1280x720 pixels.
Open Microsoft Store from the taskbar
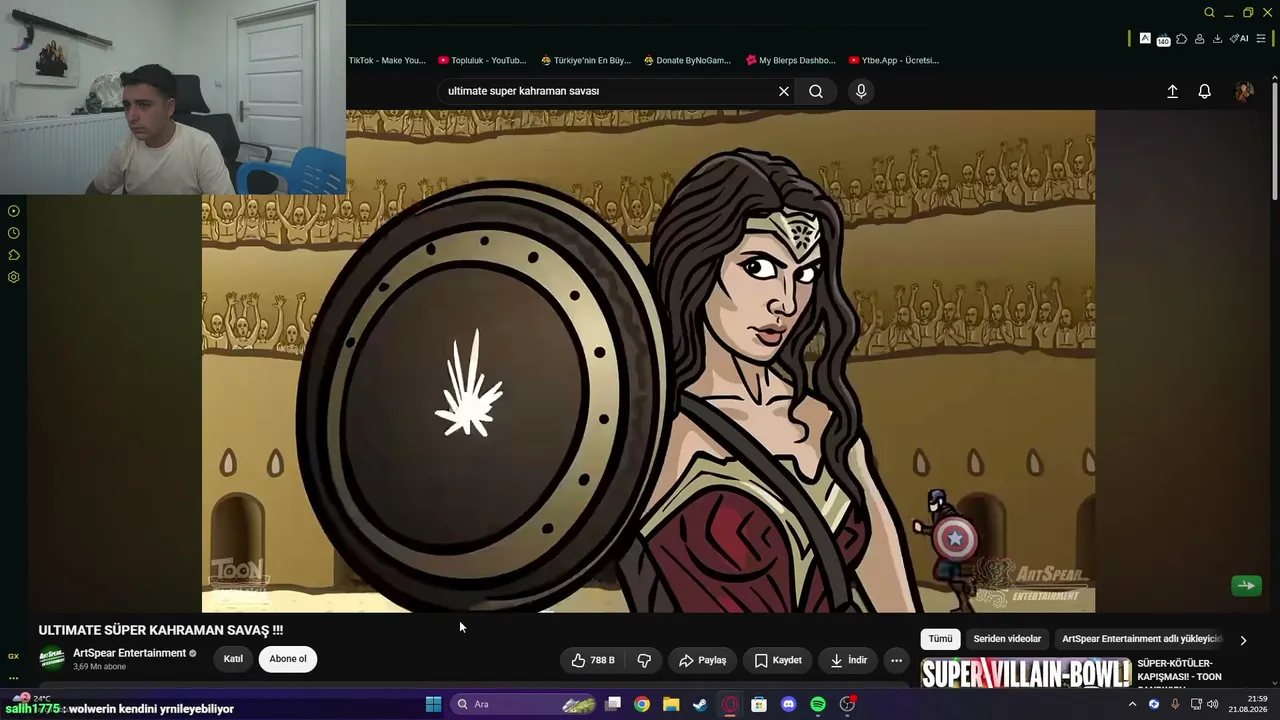point(759,704)
